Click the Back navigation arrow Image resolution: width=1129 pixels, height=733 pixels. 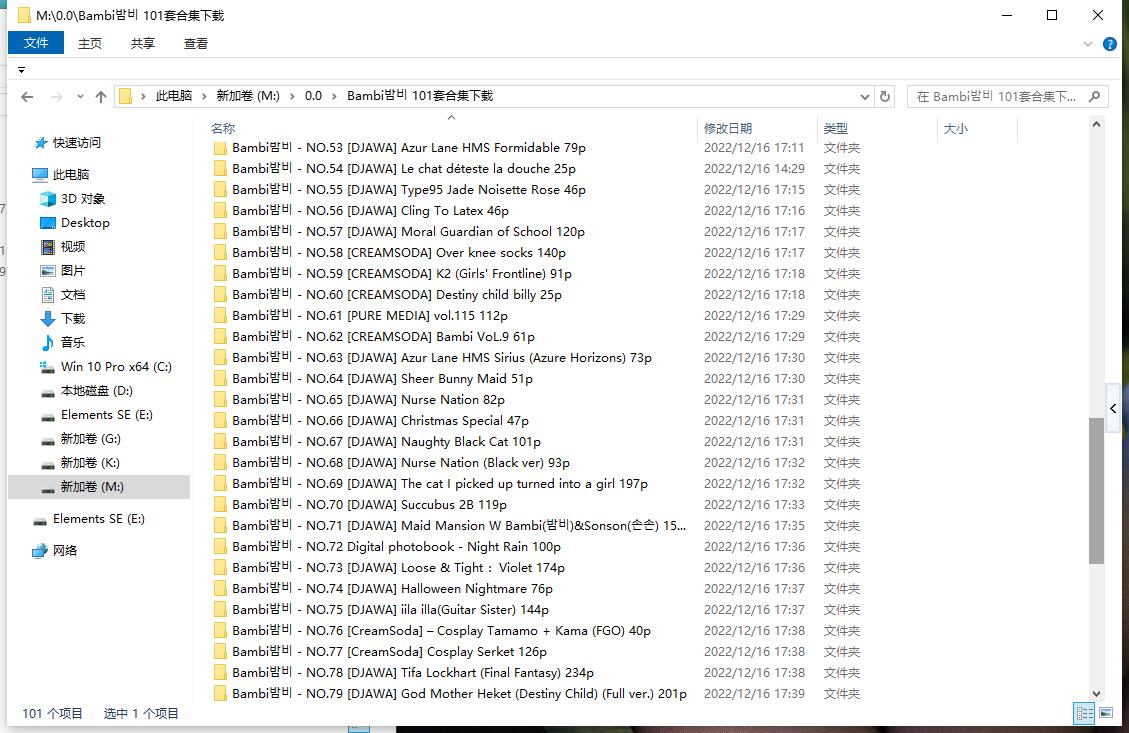pyautogui.click(x=27, y=96)
